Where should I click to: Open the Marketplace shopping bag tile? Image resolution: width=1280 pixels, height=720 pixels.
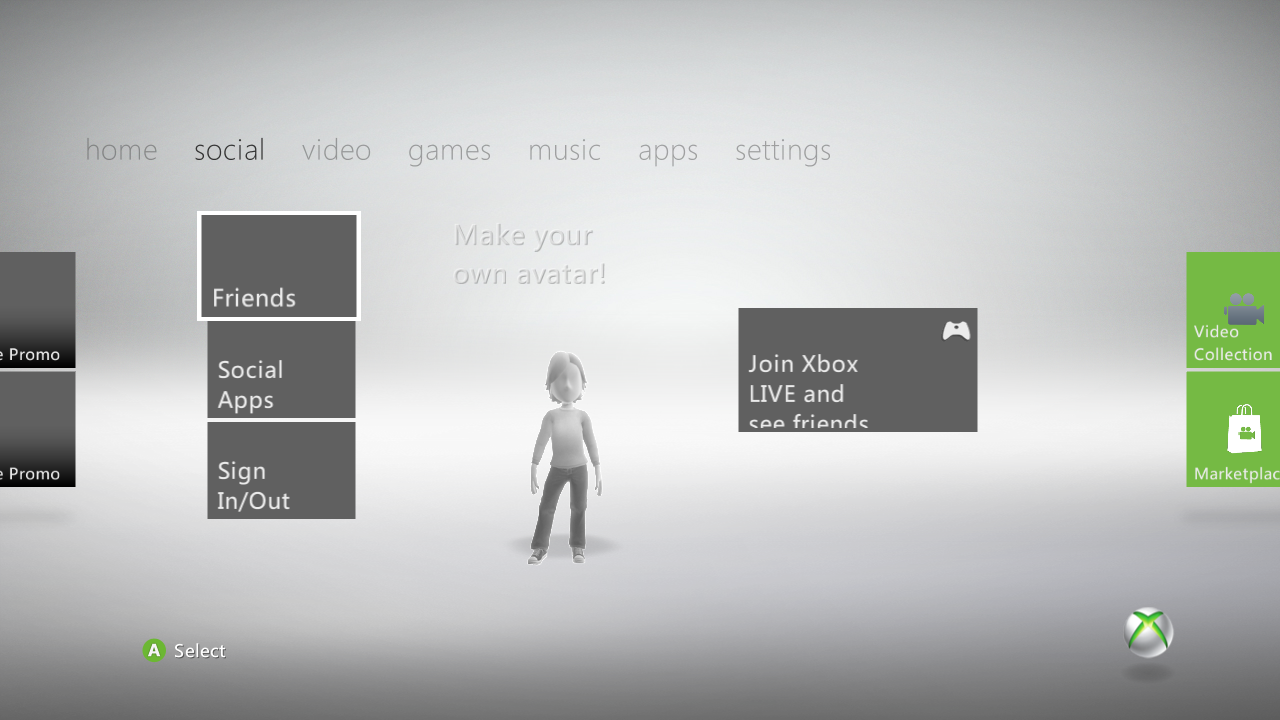coord(1233,430)
